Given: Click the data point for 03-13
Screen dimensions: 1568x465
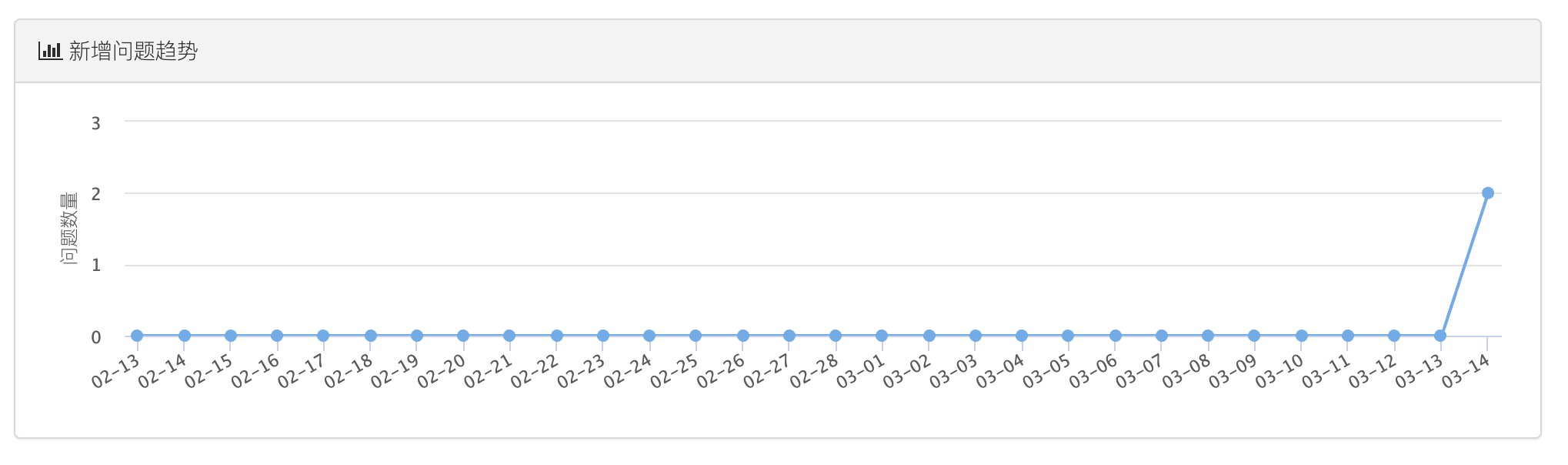Looking at the screenshot, I should point(1440,336).
